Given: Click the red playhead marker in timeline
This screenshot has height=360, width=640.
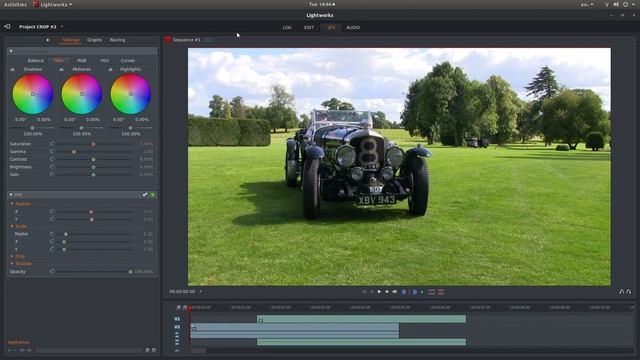Looking at the screenshot, I should tap(190, 308).
